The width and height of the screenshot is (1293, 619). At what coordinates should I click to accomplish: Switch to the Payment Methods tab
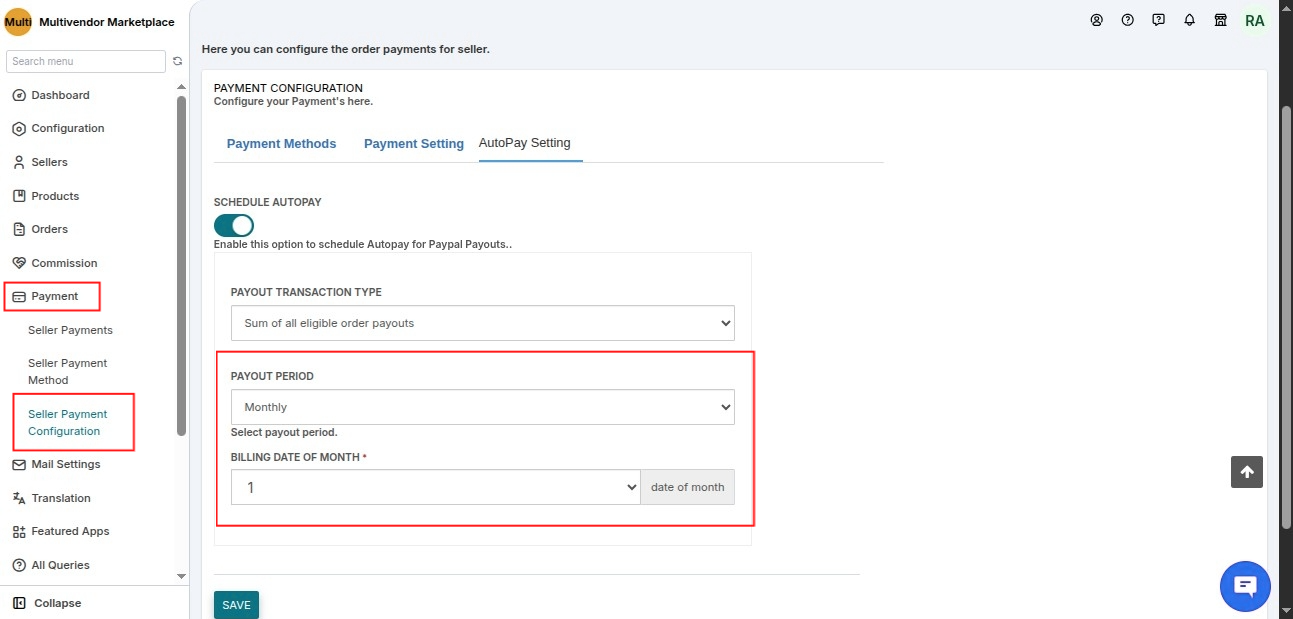click(281, 143)
